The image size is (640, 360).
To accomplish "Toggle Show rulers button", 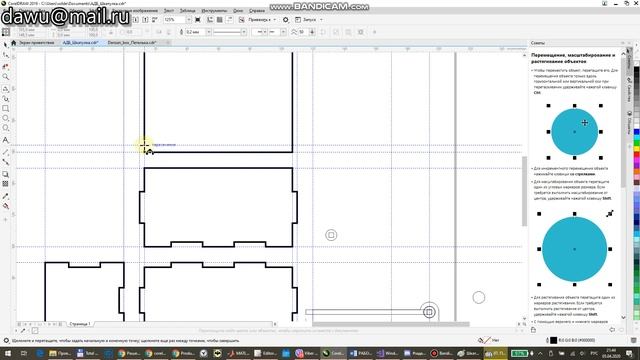I will [210, 19].
